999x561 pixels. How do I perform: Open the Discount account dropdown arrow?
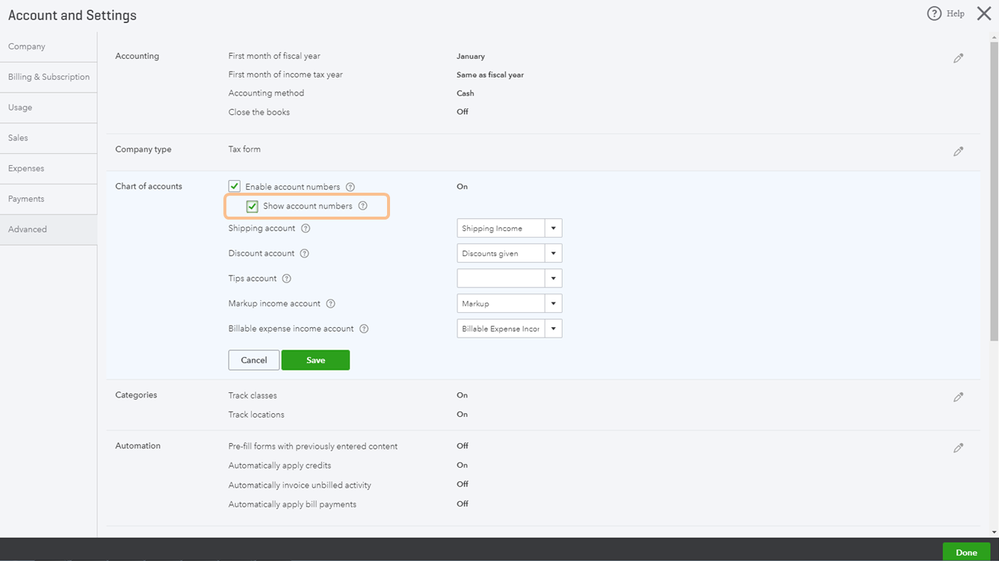point(553,253)
